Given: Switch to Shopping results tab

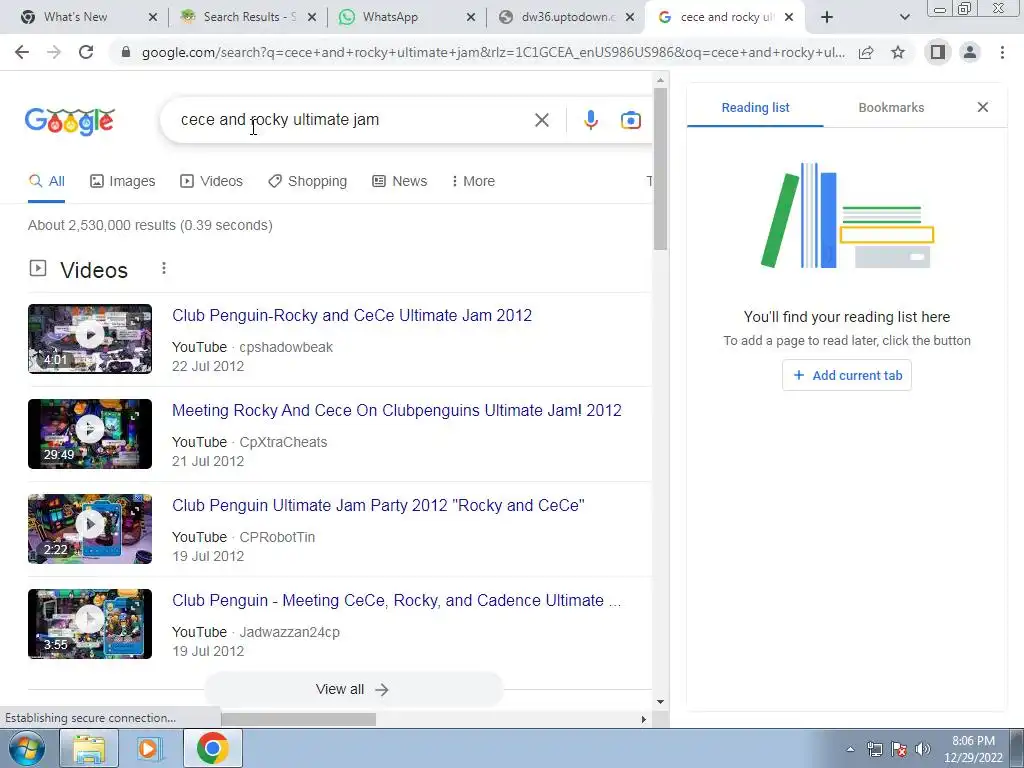Looking at the screenshot, I should [308, 182].
